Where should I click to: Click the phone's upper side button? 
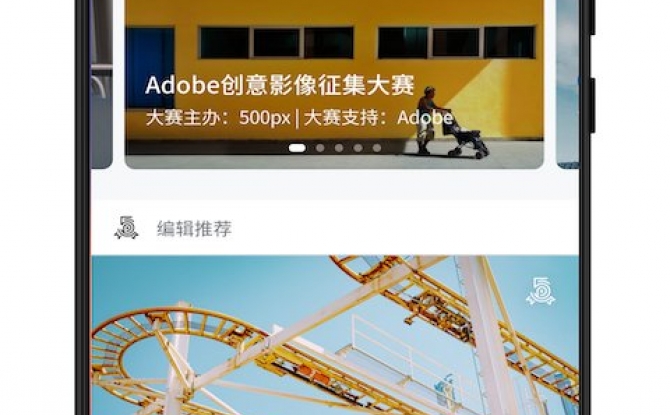tap(593, 17)
